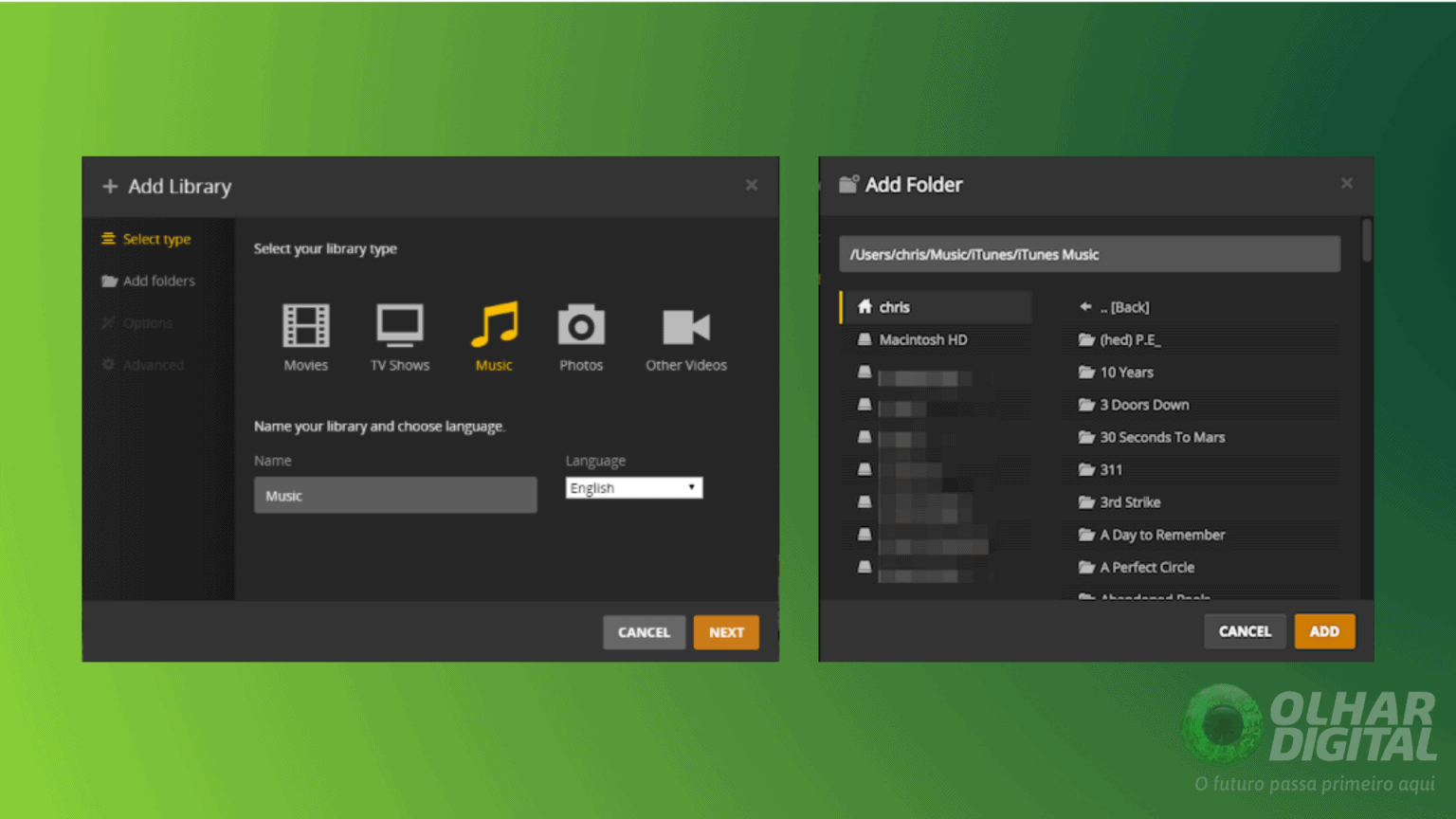Open the 3 Doors Down folder
This screenshot has height=819, width=1456.
[x=1134, y=405]
